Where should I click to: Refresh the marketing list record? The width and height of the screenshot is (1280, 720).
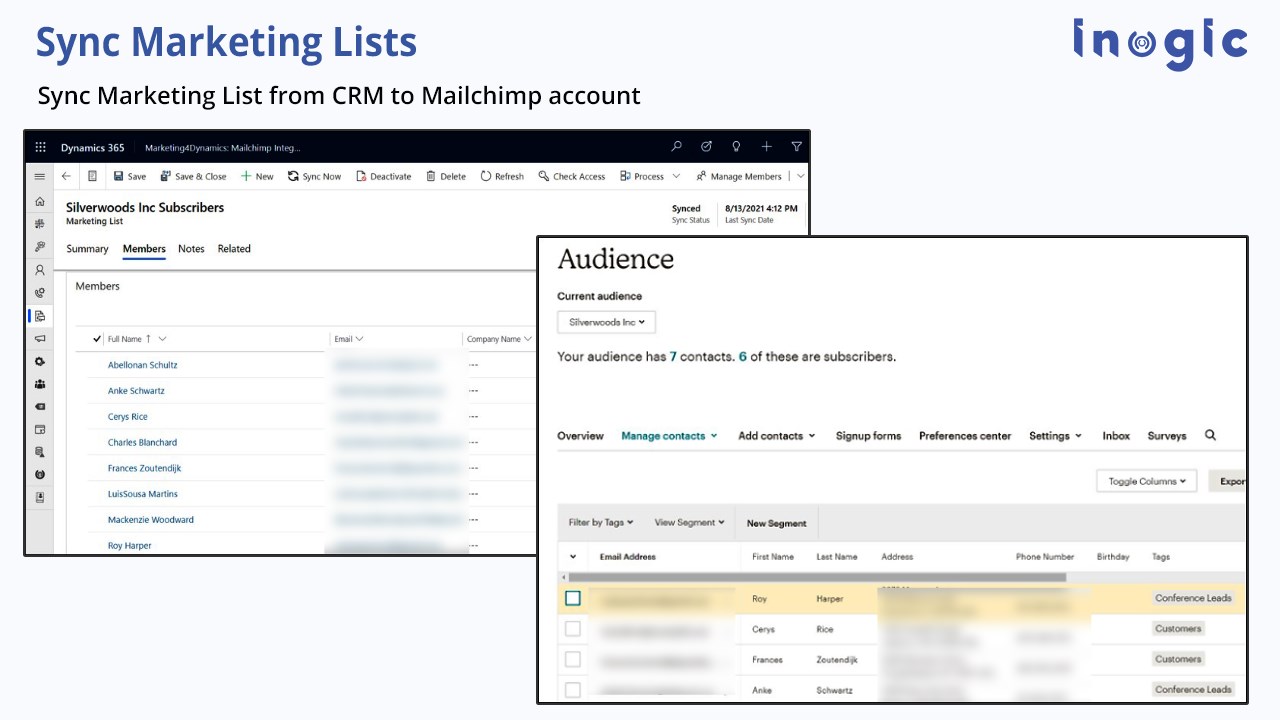click(486, 177)
